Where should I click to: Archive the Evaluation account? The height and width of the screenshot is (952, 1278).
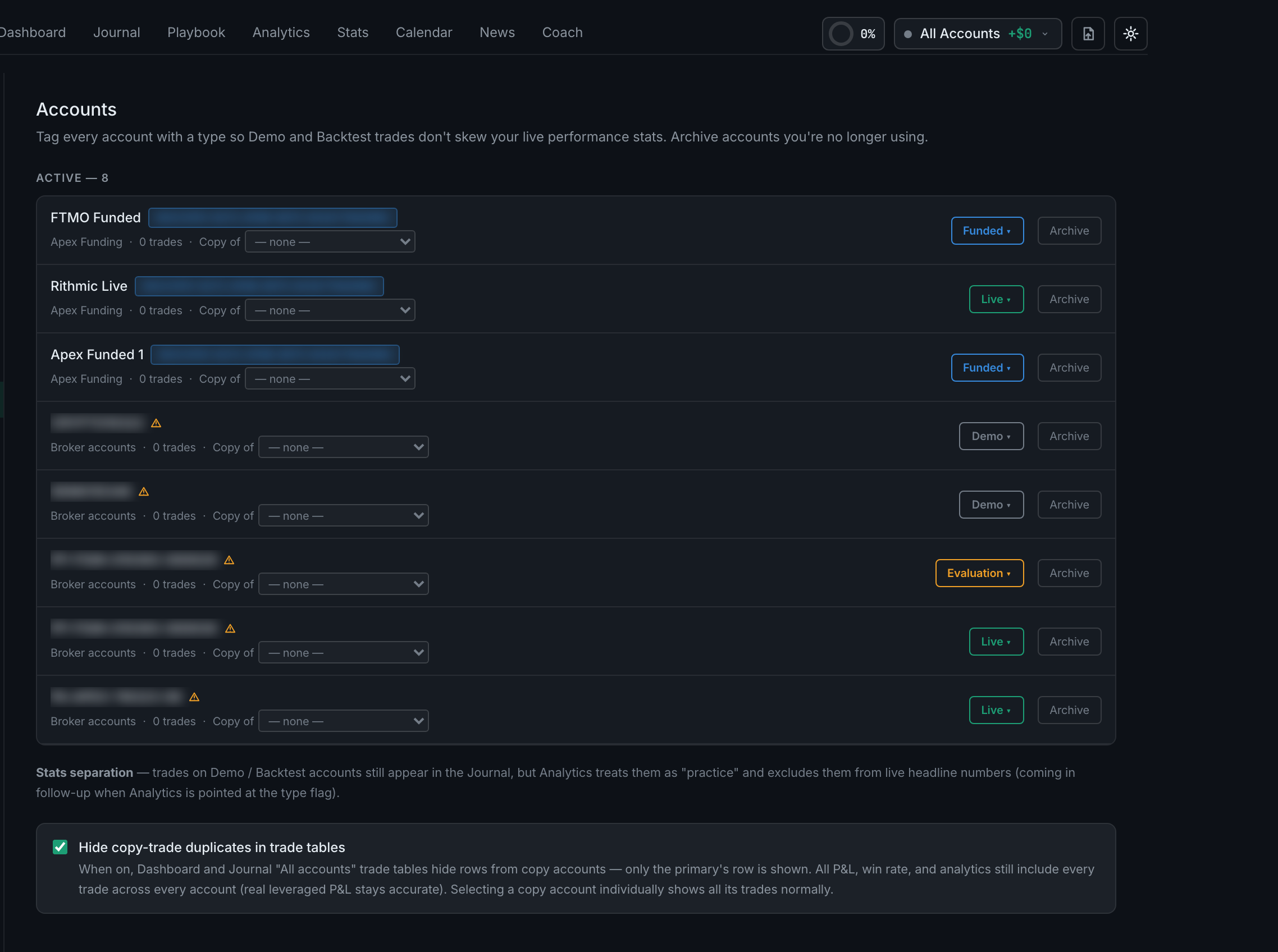1069,574
